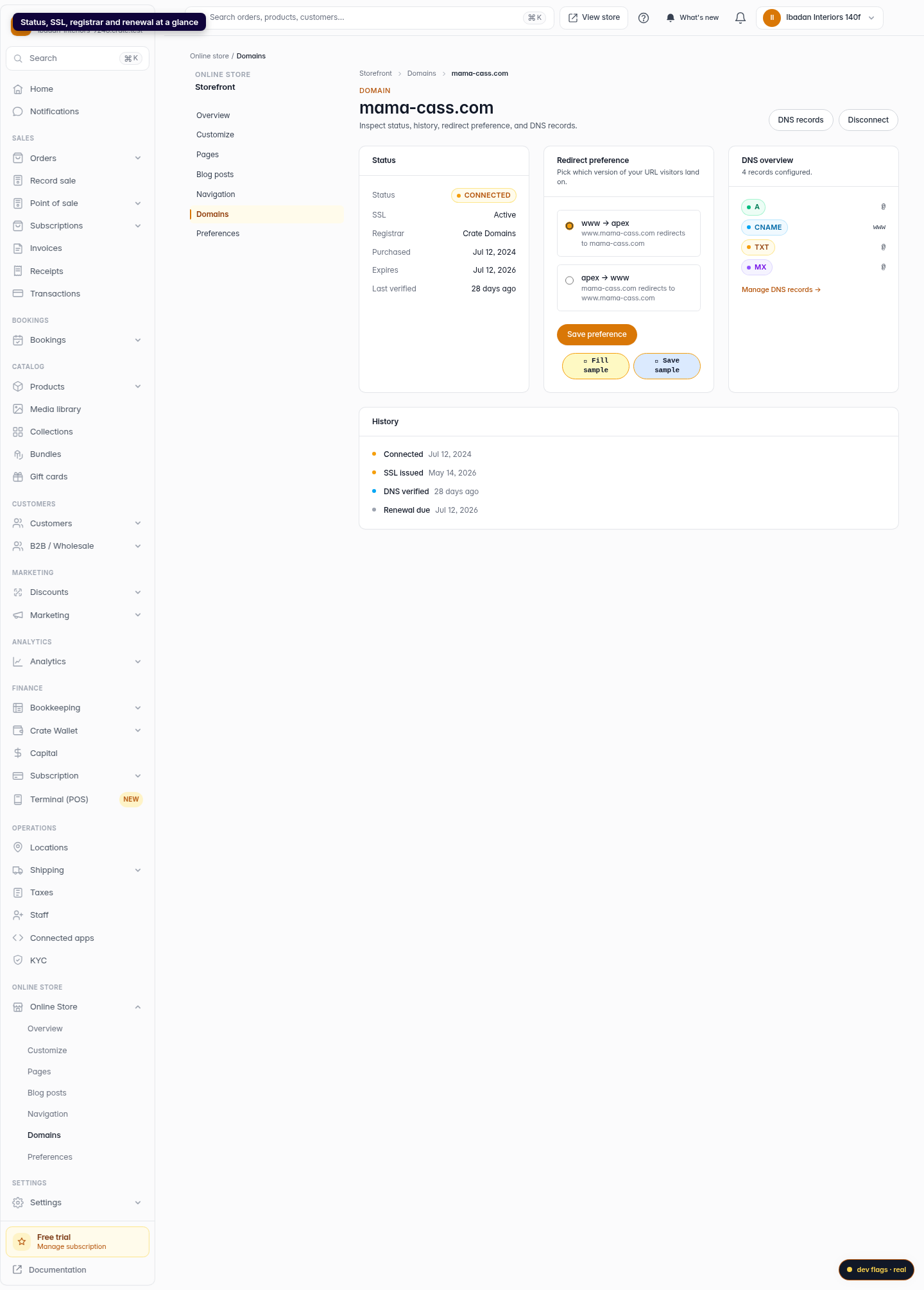Screen dimensions: 924x1290
Task: Expand the Shipping chevron
Action: click(138, 870)
